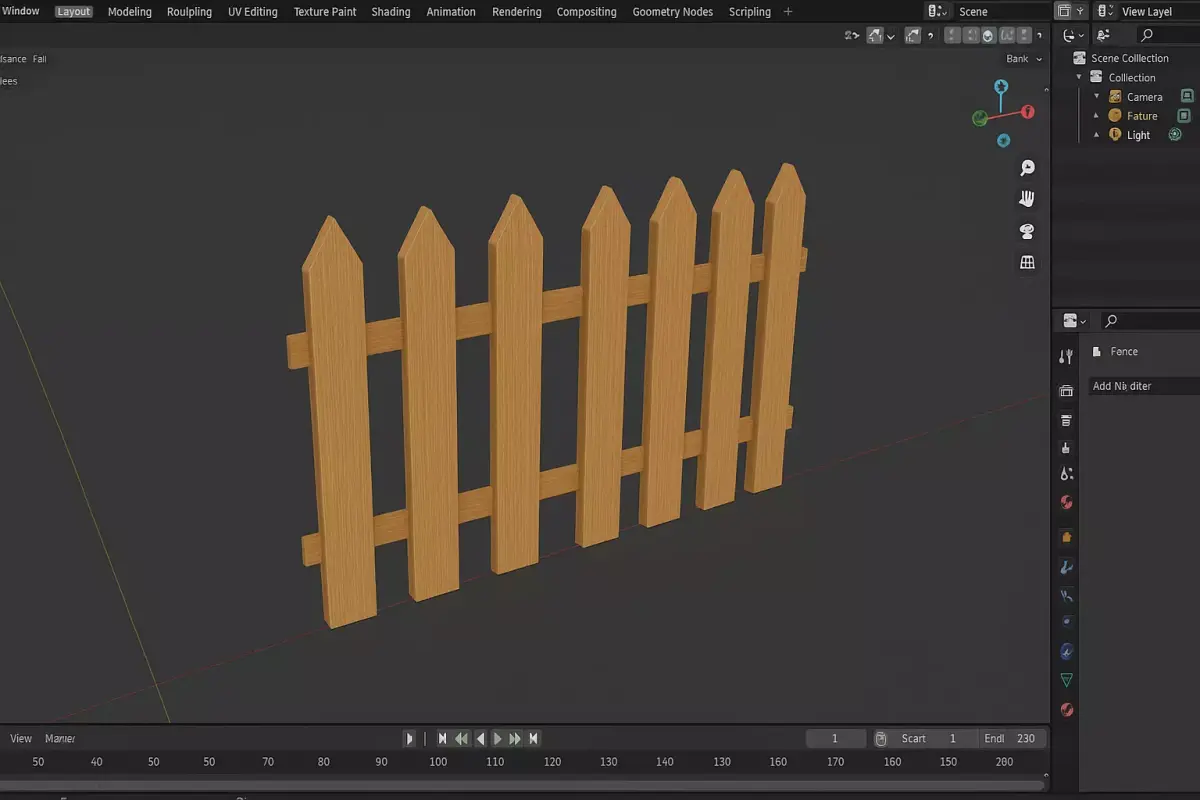Viewport: 1200px width, 800px height.
Task: Open the outliner filter icon
Action: pyautogui.click(x=1104, y=35)
